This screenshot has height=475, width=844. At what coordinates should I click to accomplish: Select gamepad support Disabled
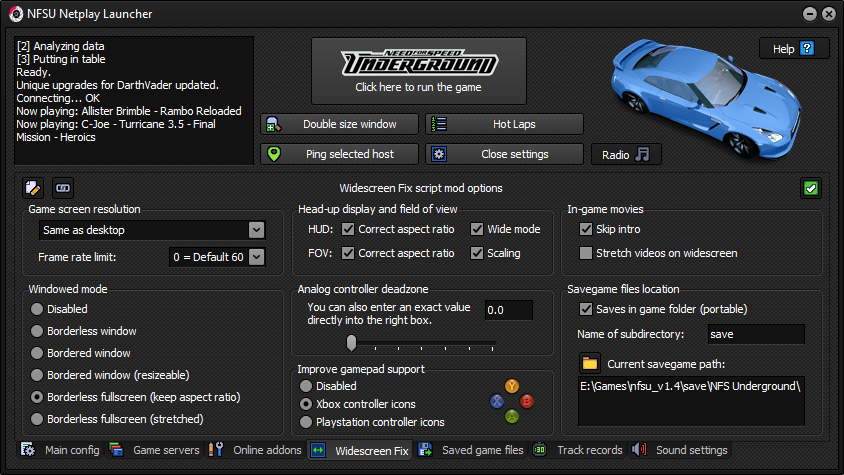[x=306, y=386]
